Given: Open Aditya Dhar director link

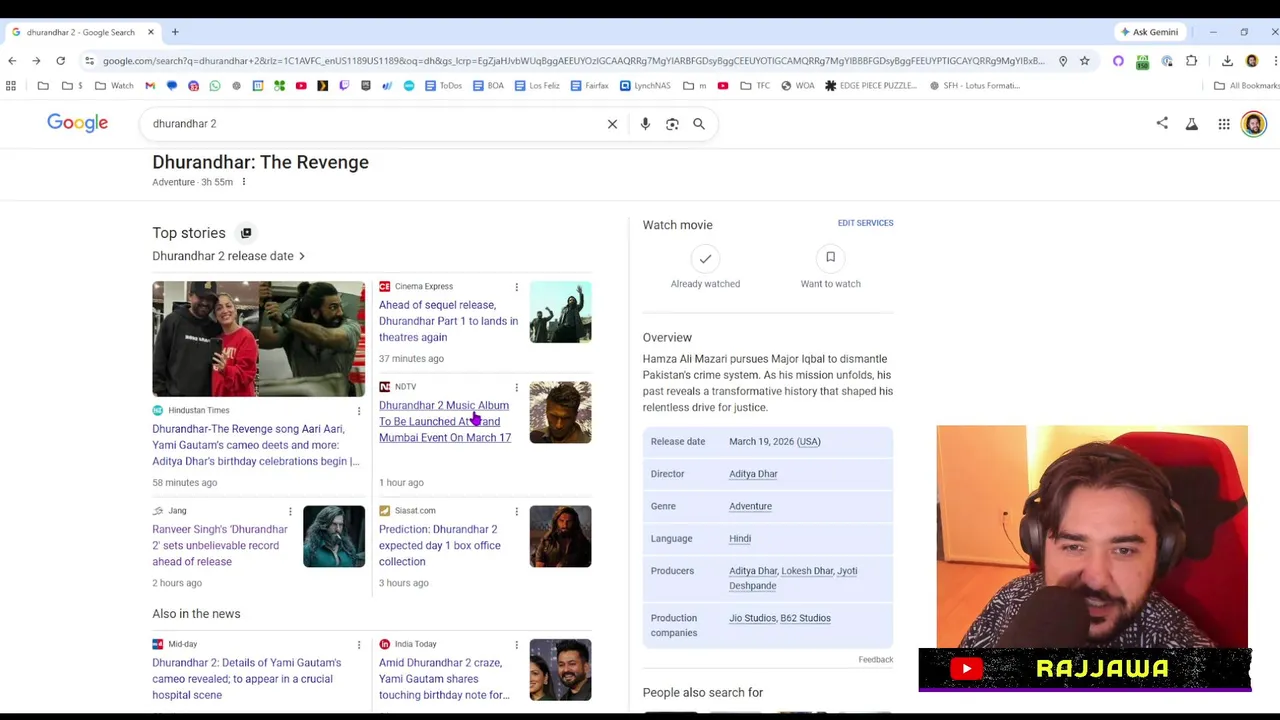Looking at the screenshot, I should [753, 474].
